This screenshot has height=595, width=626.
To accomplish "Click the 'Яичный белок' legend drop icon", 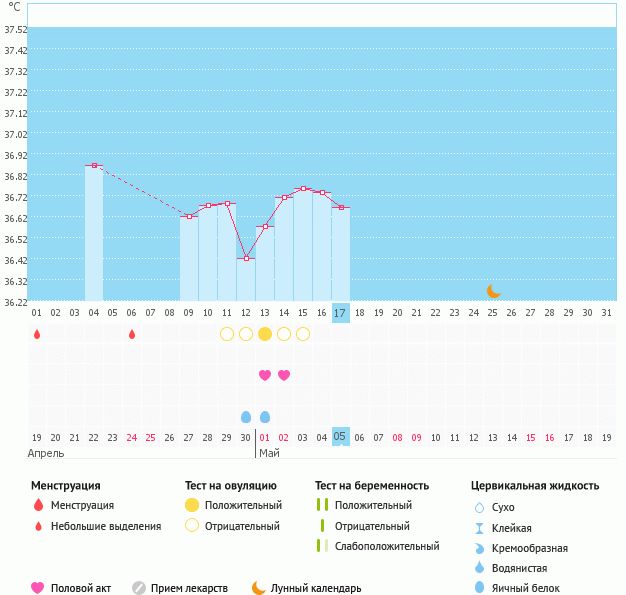I will tap(480, 588).
